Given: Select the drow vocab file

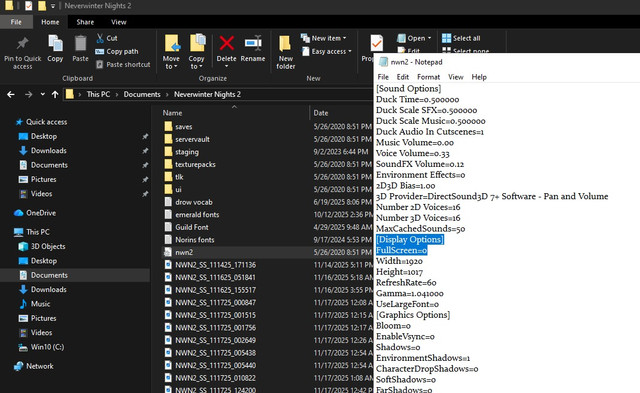Looking at the screenshot, I should click(x=188, y=202).
